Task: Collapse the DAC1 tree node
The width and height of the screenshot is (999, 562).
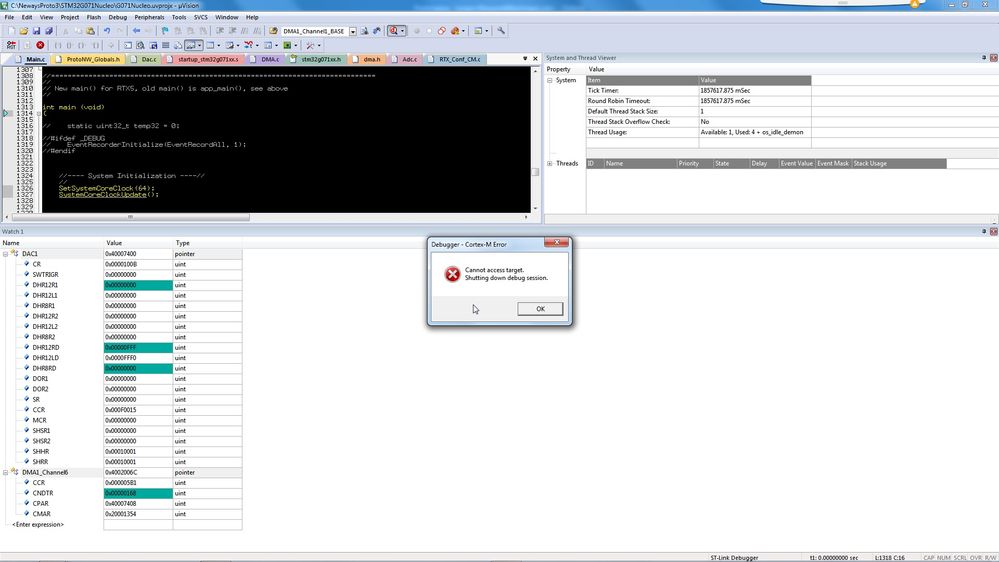Action: [6, 254]
